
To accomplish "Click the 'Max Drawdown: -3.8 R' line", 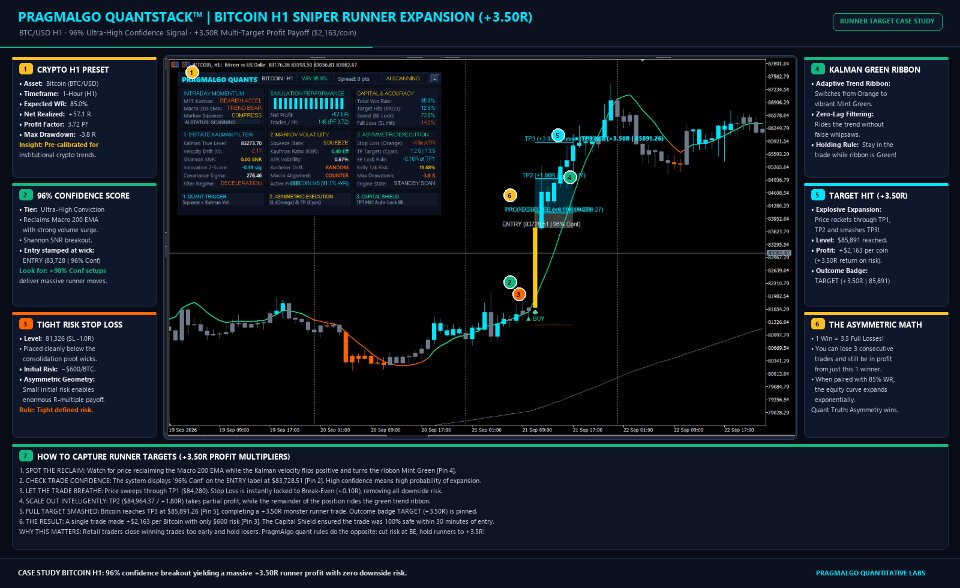I will (60, 134).
